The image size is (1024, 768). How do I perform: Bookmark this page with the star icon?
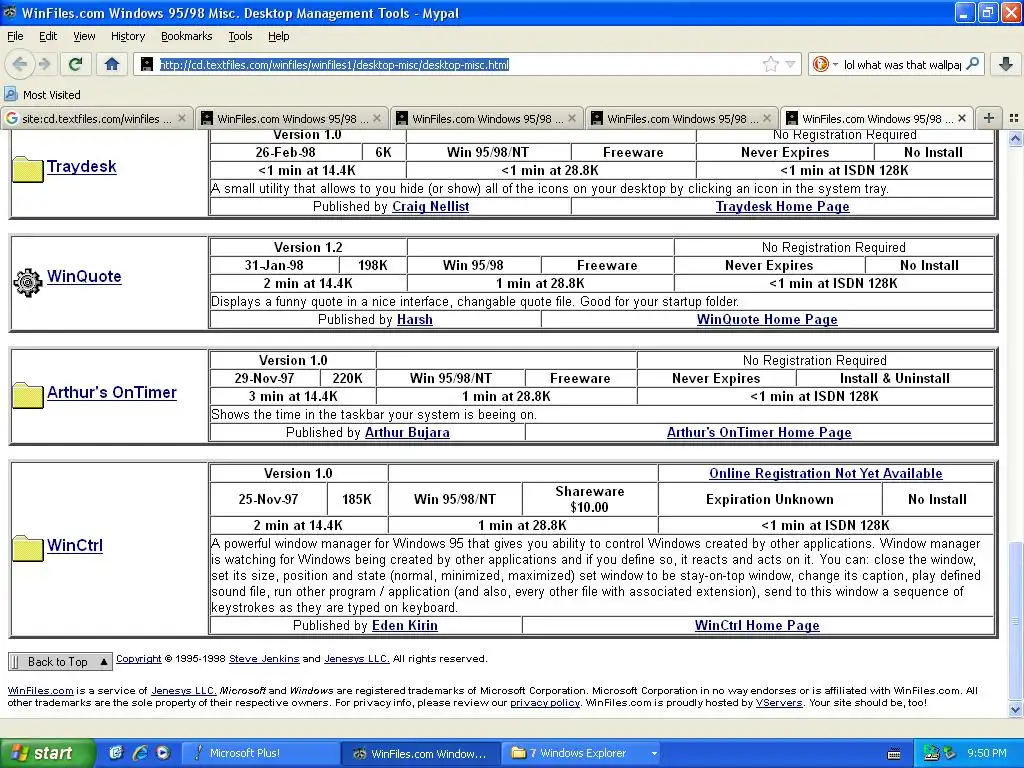point(771,64)
